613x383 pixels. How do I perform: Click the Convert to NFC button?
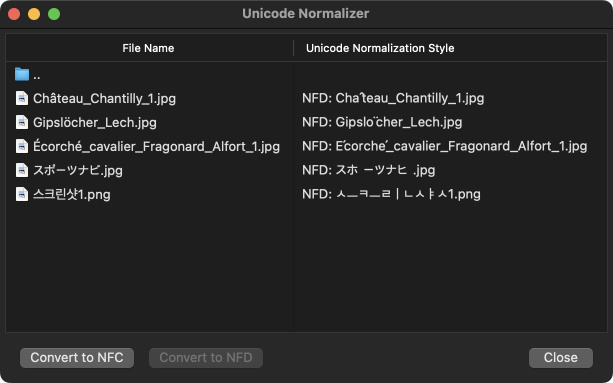tap(77, 358)
